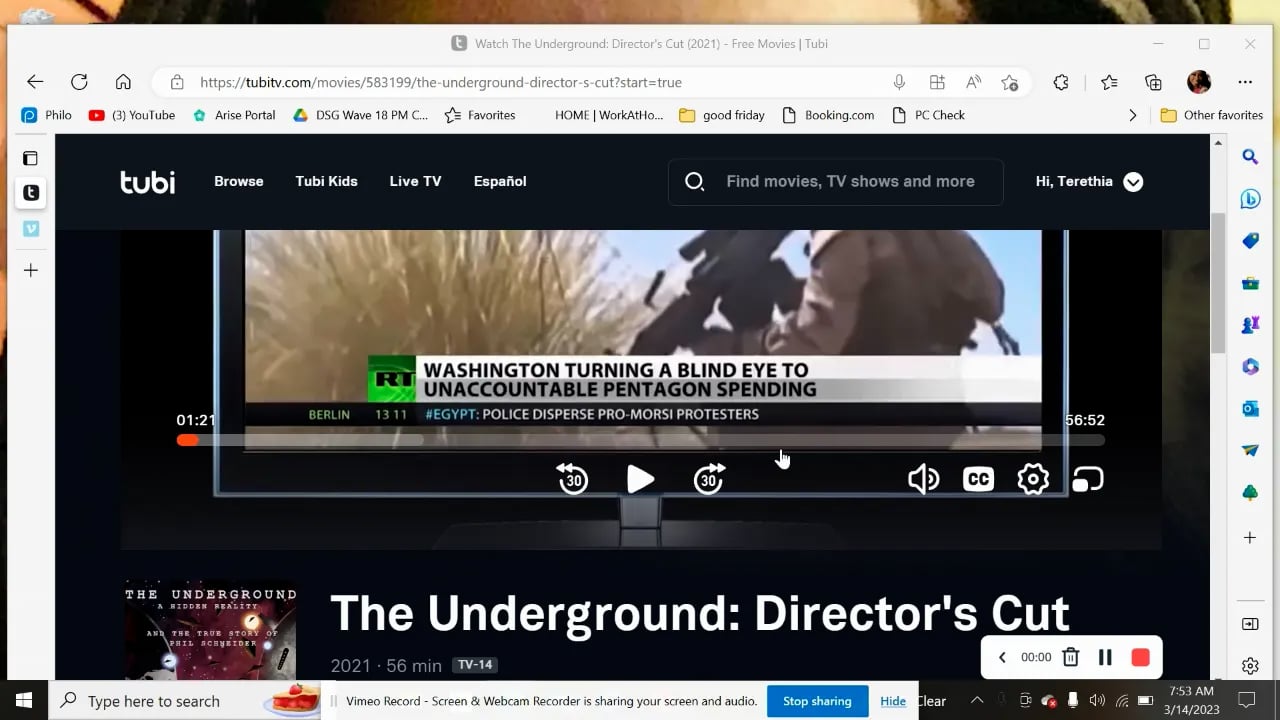Open the Edge profile picture
This screenshot has width=1280, height=720.
pyautogui.click(x=1199, y=82)
